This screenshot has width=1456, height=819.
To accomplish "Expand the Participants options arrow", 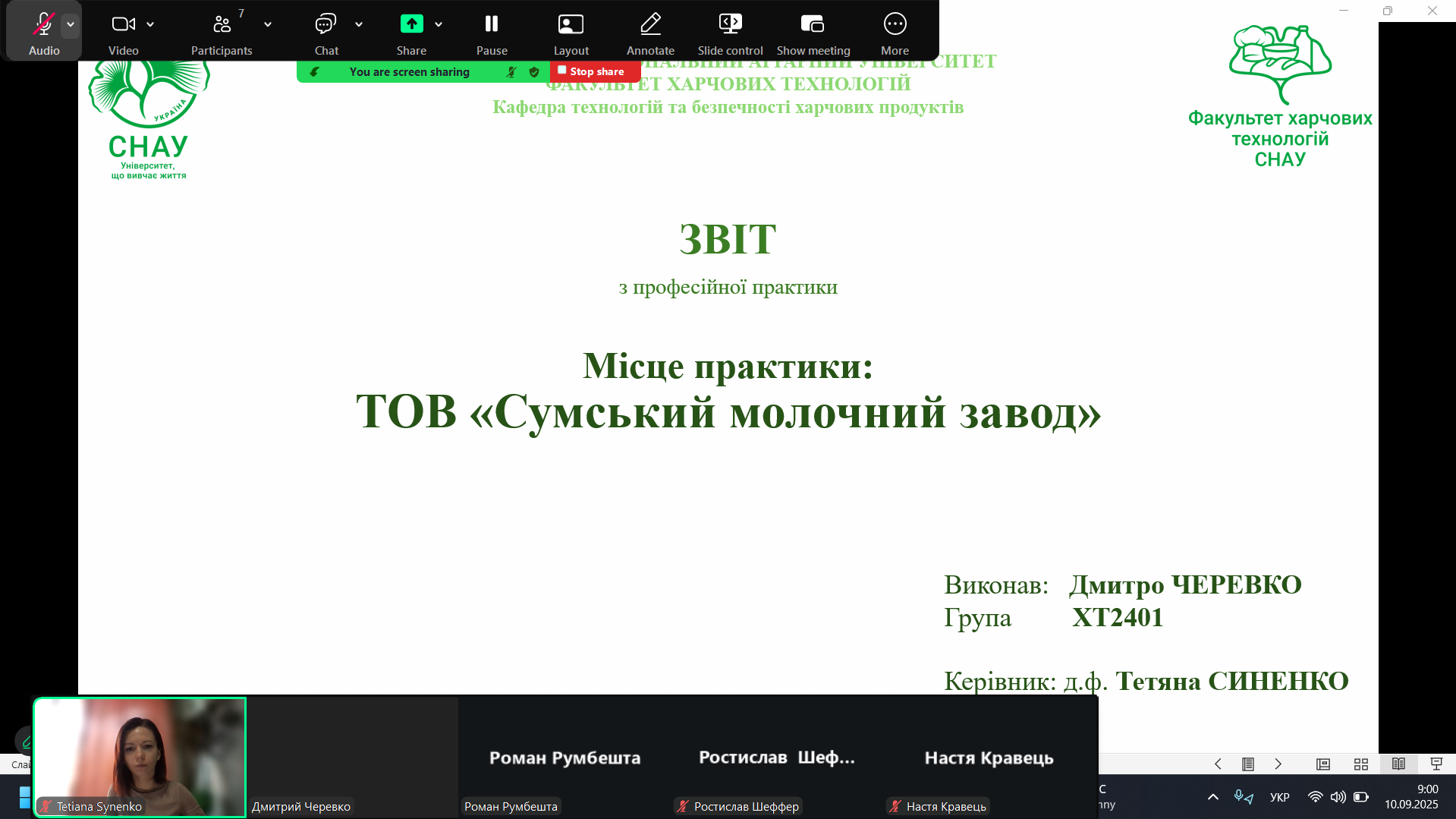I will click(268, 24).
